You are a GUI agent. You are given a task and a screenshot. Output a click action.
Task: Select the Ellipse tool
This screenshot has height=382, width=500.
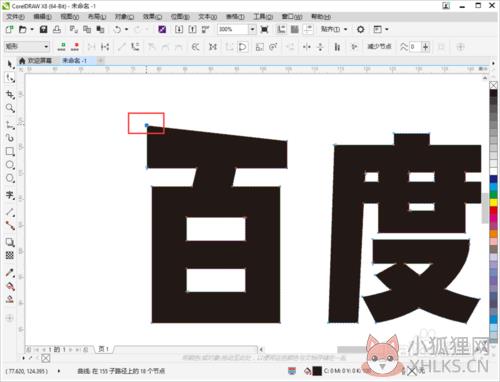pyautogui.click(x=10, y=165)
